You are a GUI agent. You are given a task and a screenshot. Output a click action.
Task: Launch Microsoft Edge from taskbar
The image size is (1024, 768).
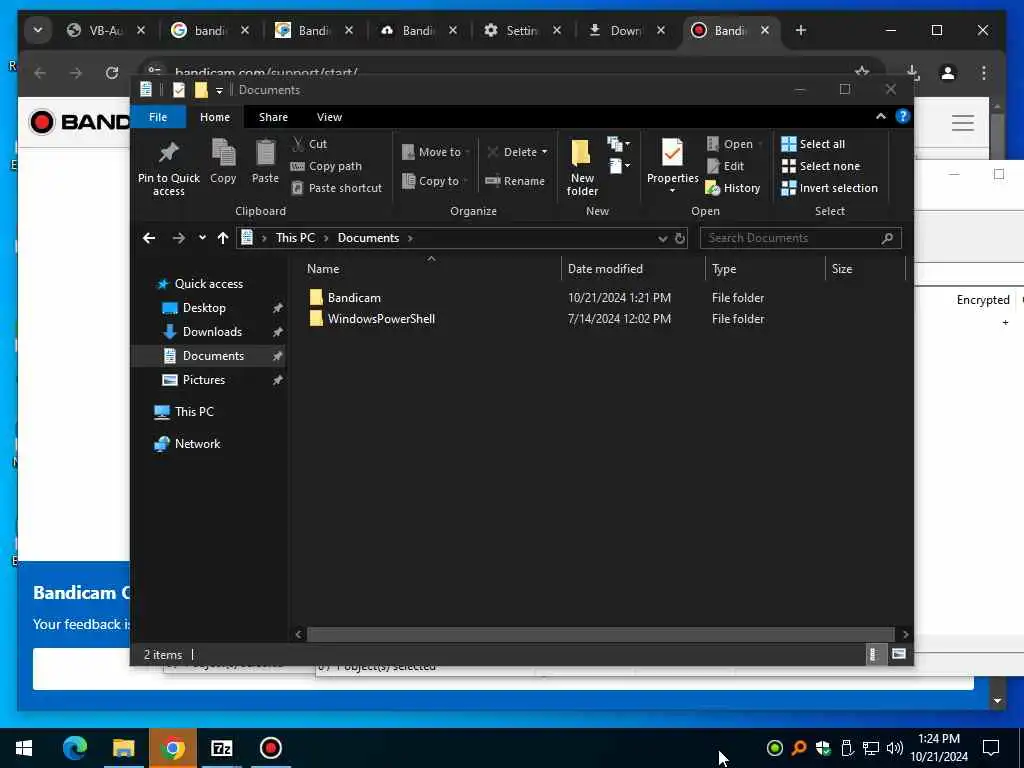pos(74,748)
